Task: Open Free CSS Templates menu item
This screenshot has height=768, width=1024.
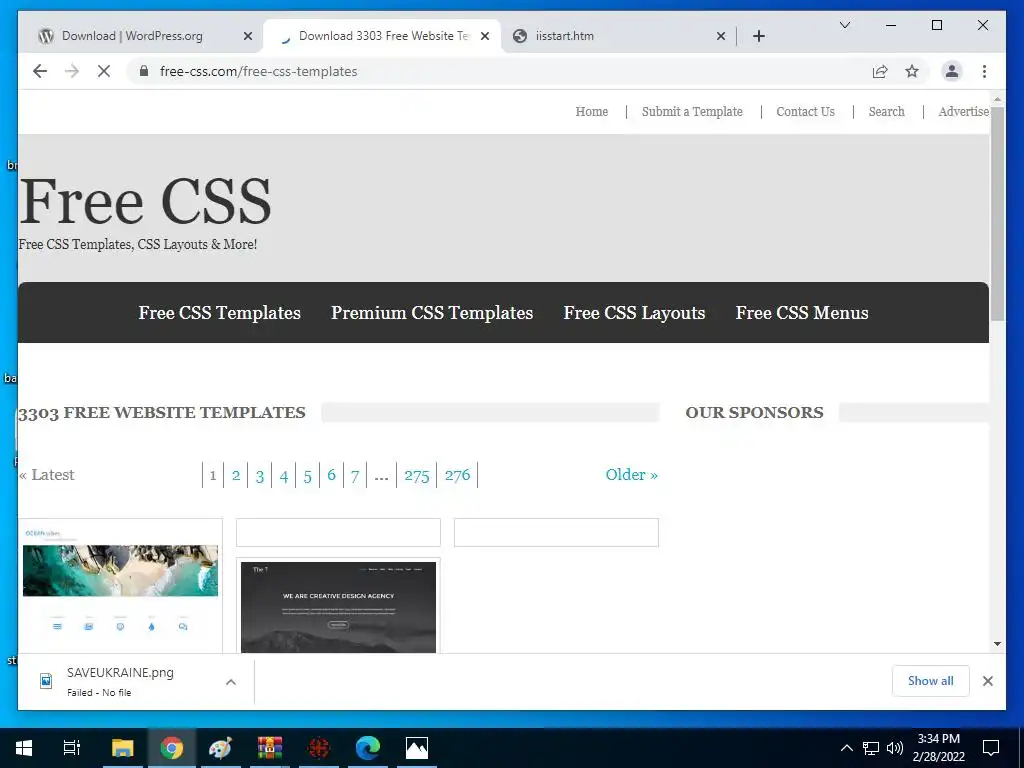Action: (219, 313)
